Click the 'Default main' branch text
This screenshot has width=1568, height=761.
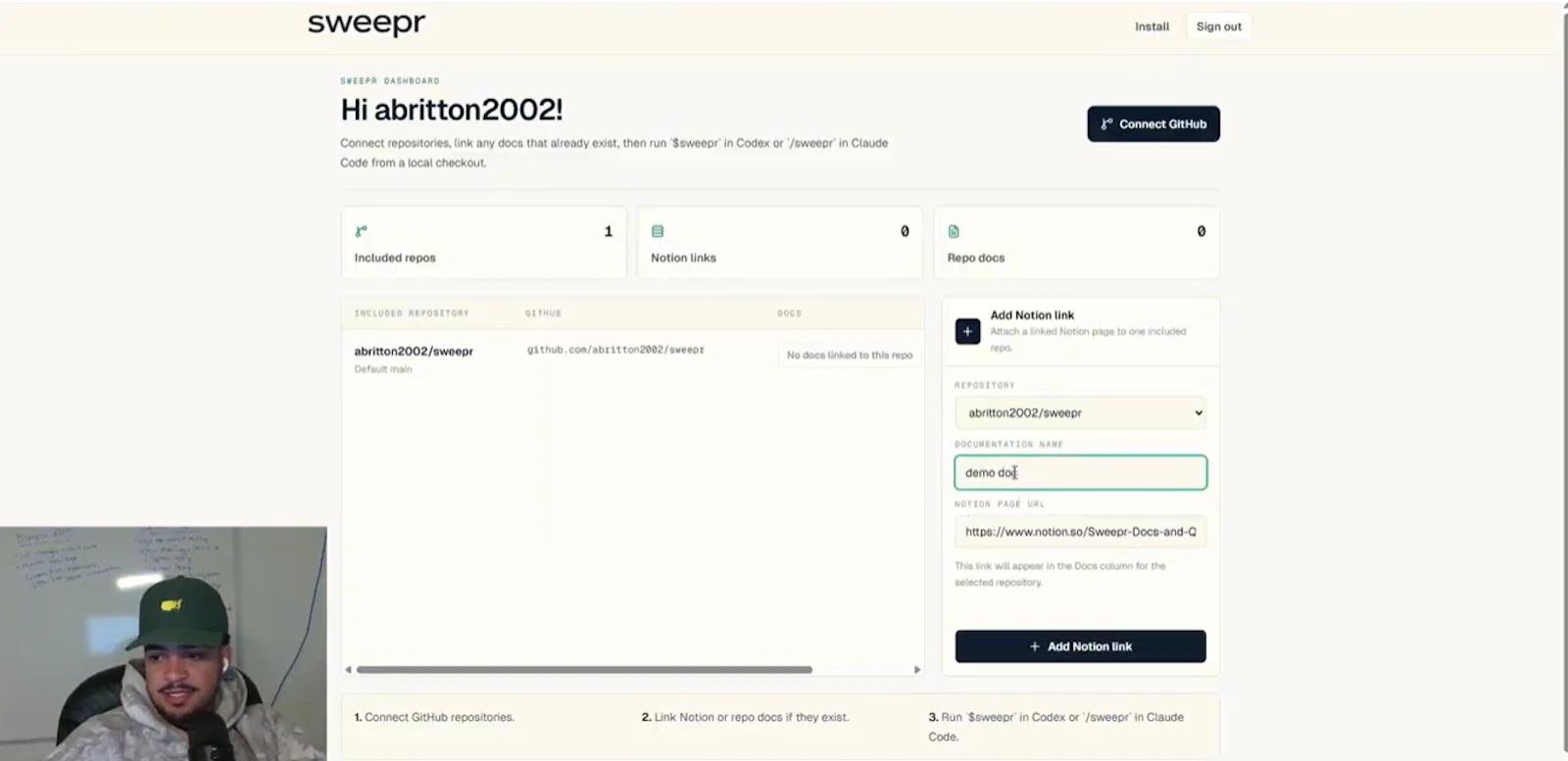383,369
